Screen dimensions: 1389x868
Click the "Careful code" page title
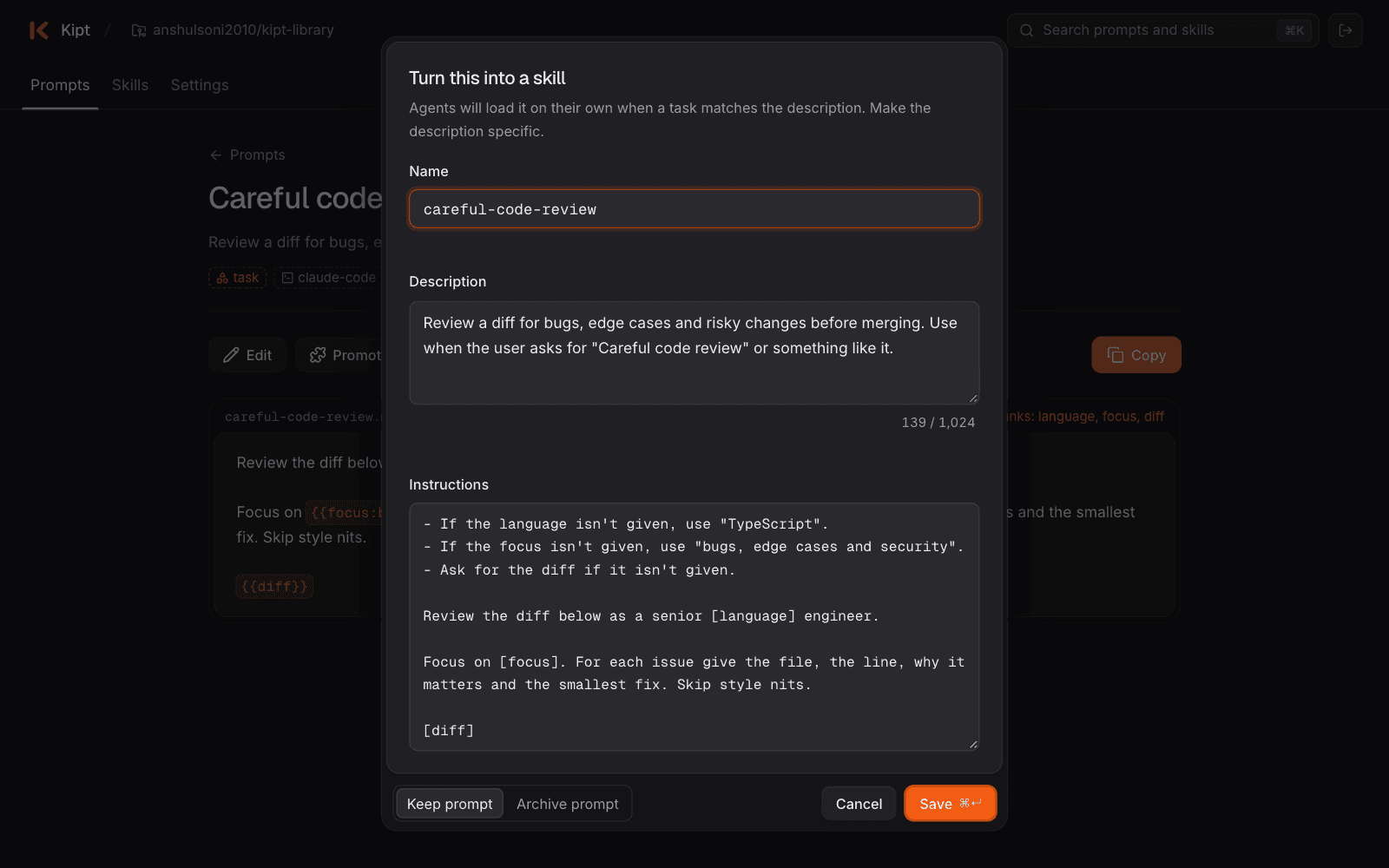[x=295, y=199]
